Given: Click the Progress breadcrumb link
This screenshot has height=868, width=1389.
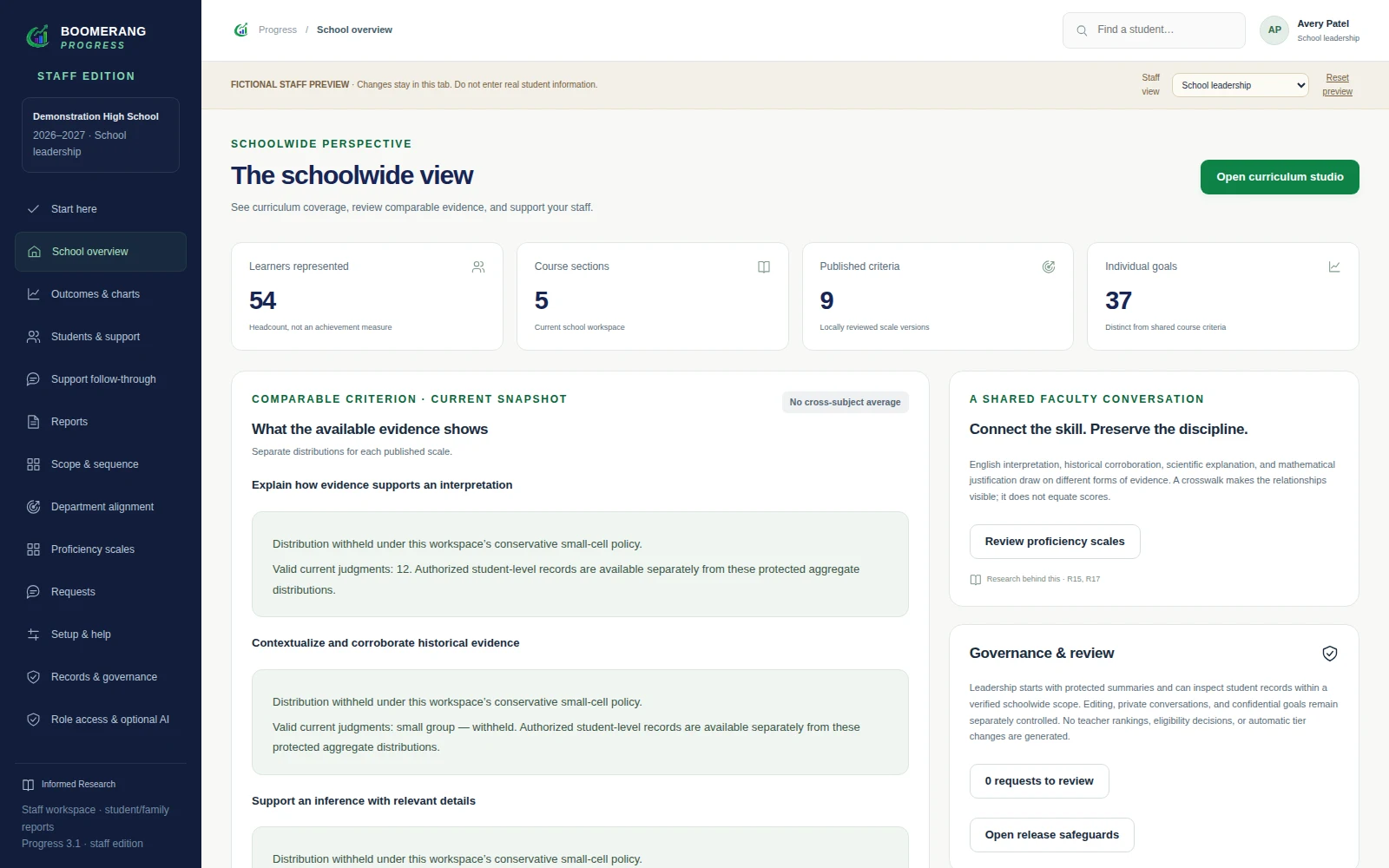Looking at the screenshot, I should [278, 30].
